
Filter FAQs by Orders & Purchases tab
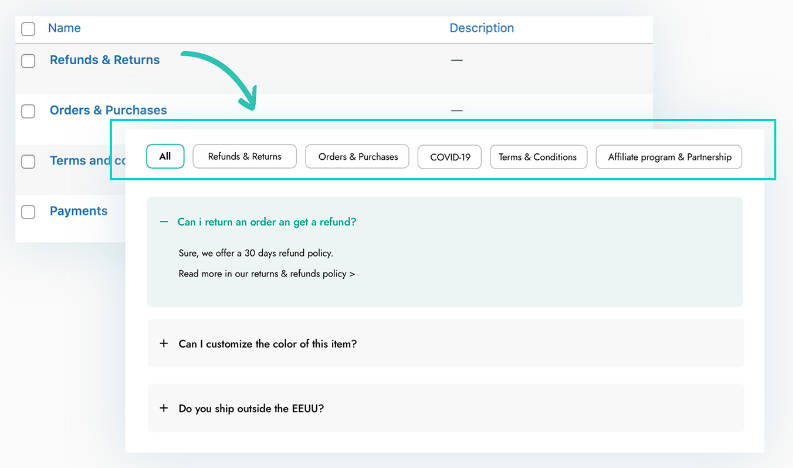[357, 157]
